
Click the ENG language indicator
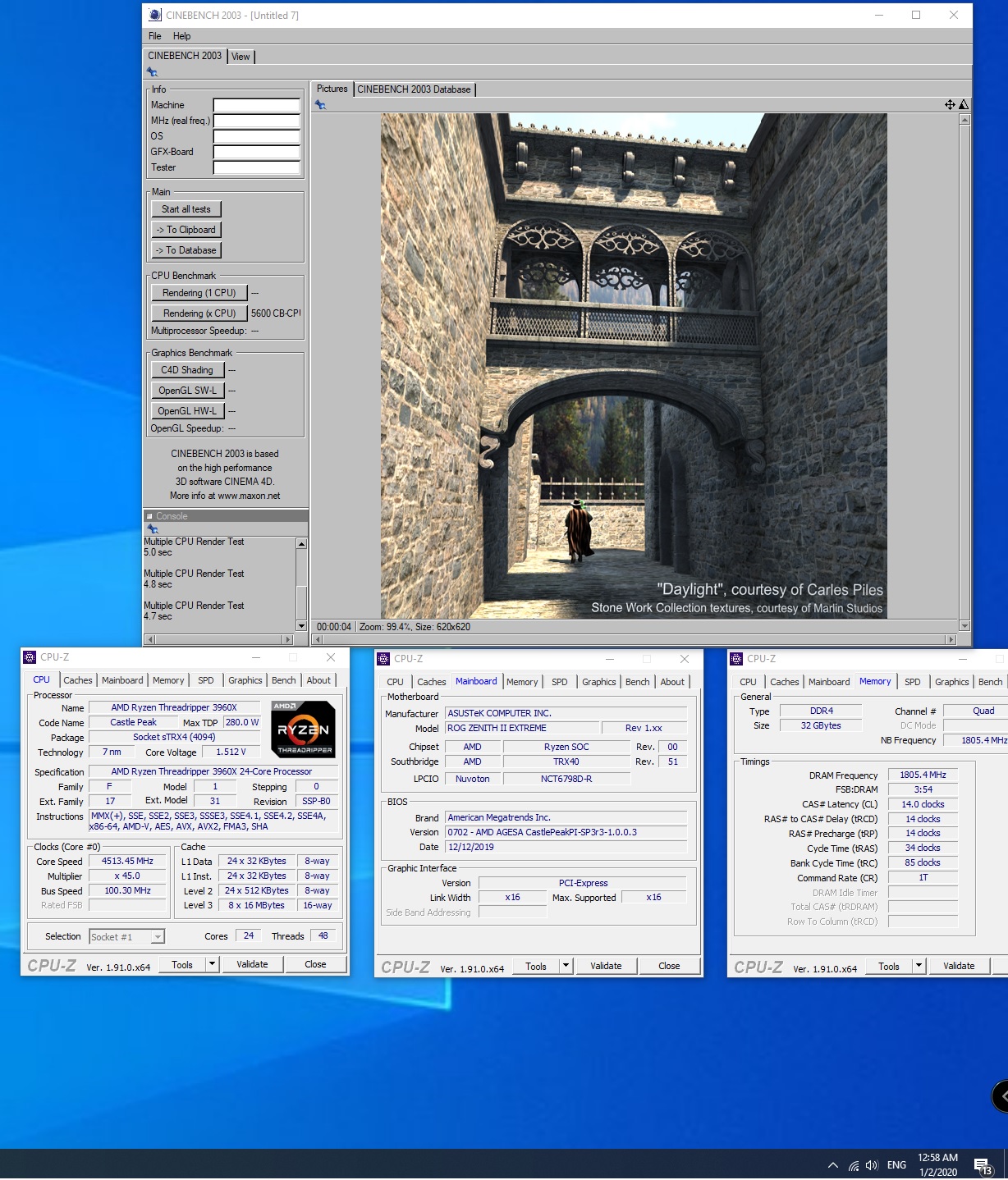click(x=897, y=1165)
